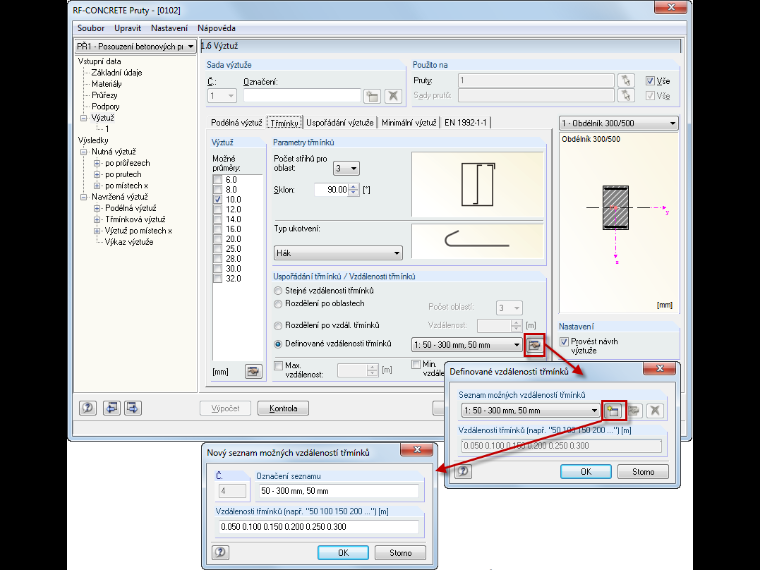
Task: Open the Nápověda menu
Action: [x=216, y=28]
